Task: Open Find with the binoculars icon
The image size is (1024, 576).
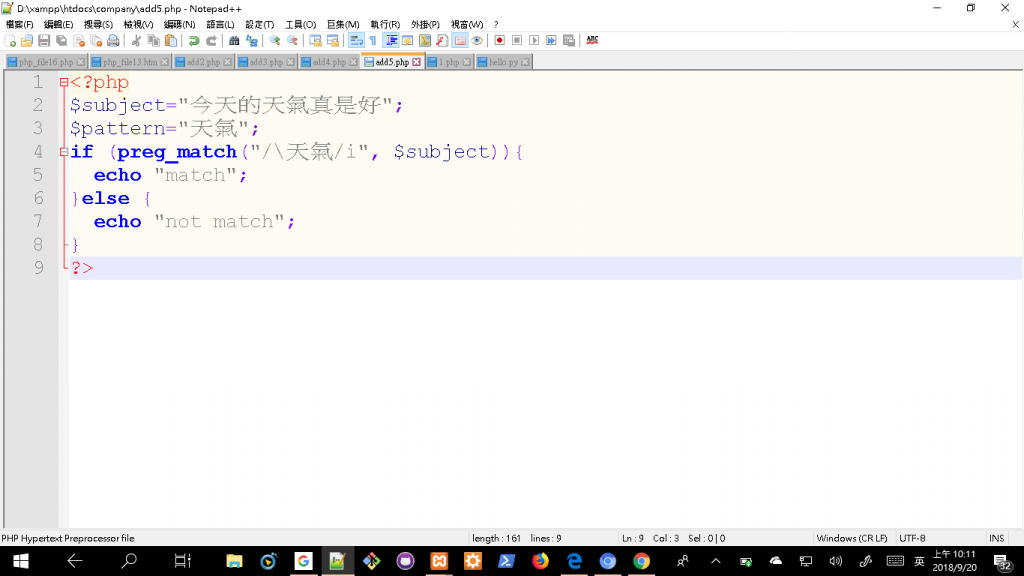Action: coord(234,40)
